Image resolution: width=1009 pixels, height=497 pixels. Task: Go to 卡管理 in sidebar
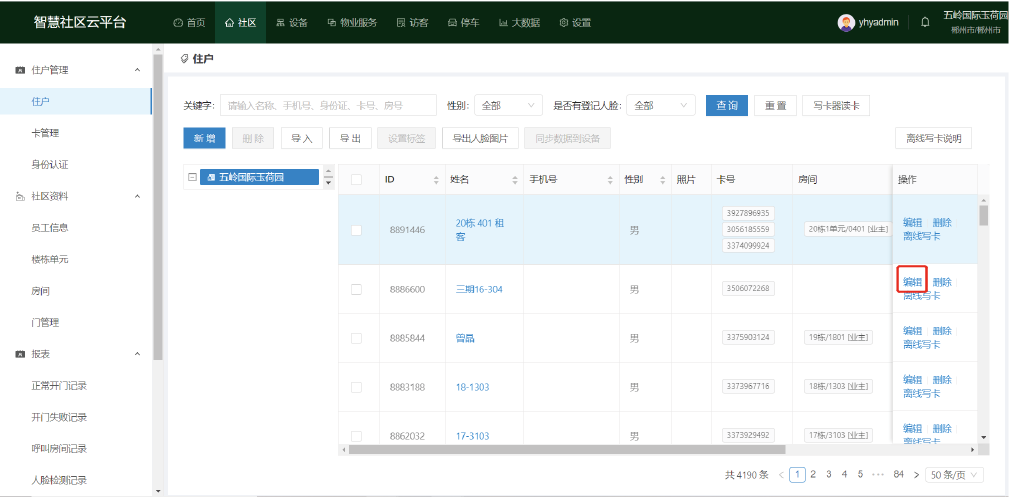[46, 133]
